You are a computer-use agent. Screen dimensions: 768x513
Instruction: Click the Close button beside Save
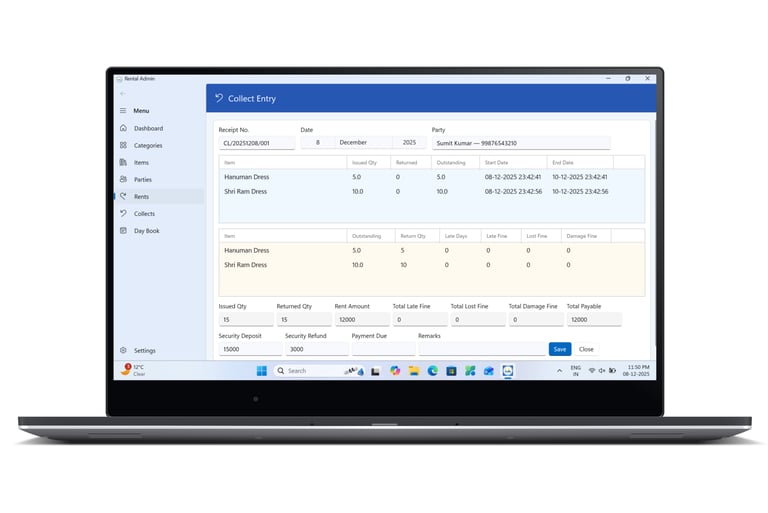click(586, 349)
